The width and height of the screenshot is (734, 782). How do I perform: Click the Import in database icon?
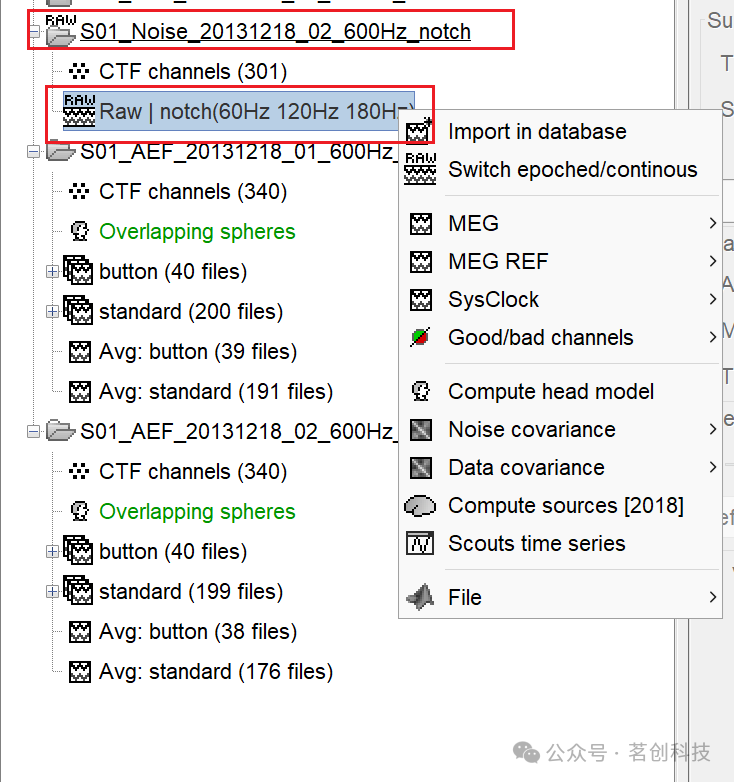pyautogui.click(x=419, y=131)
